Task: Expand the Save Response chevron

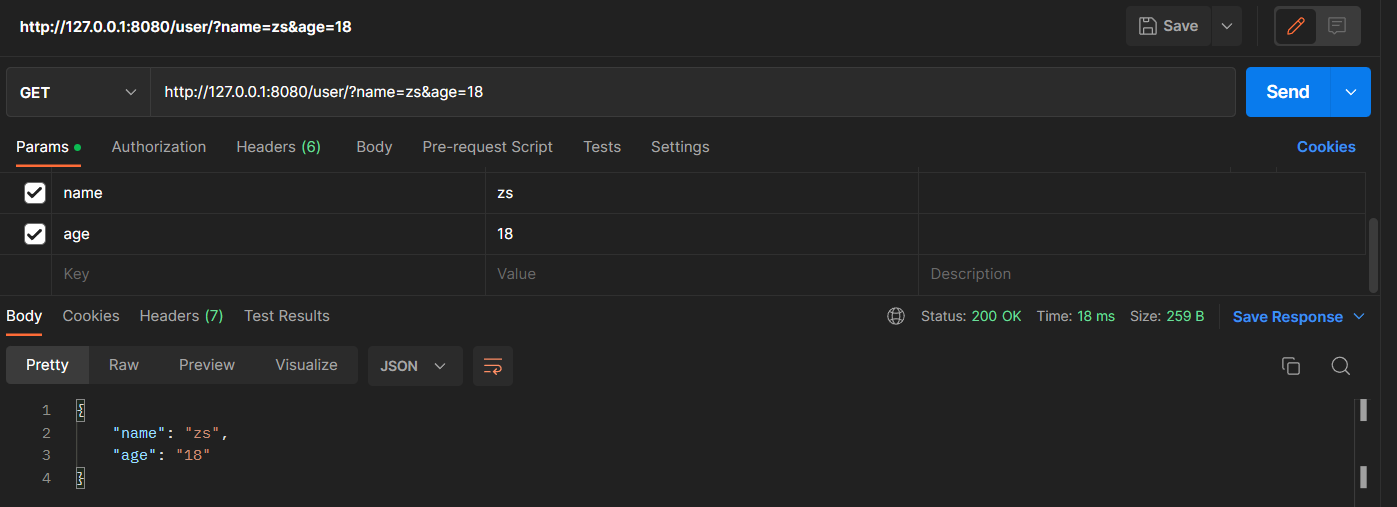Action: pos(1359,316)
